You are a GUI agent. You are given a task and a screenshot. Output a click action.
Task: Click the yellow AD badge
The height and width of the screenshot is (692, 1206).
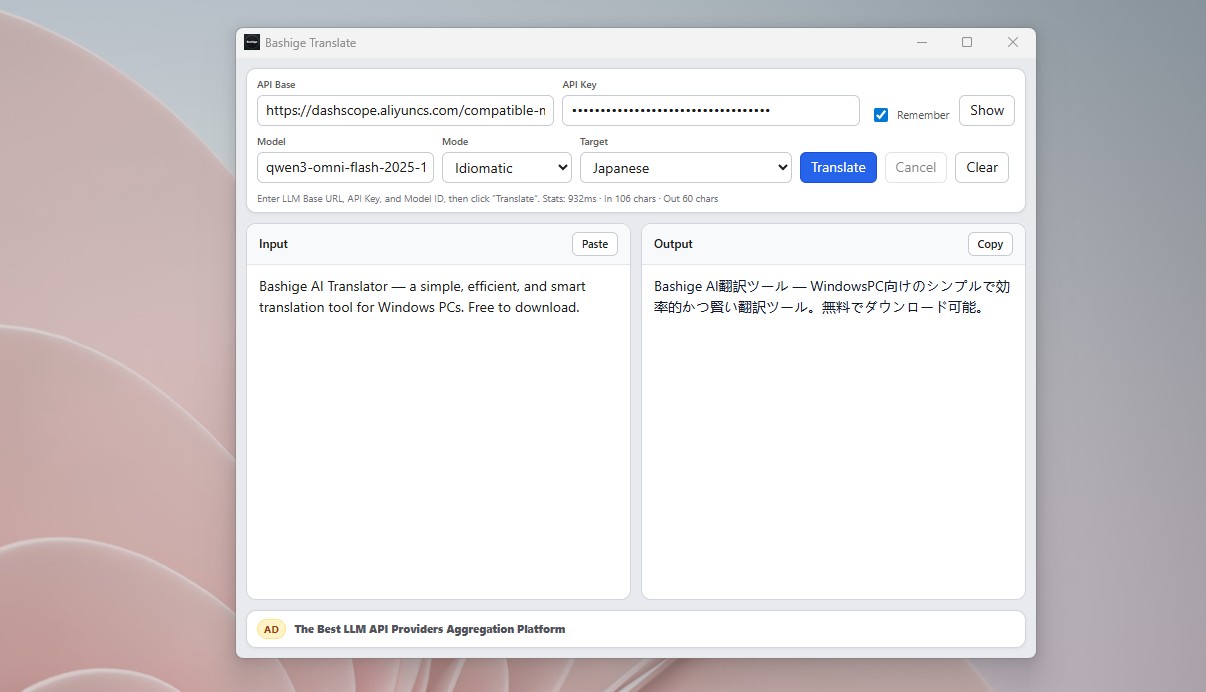[271, 629]
